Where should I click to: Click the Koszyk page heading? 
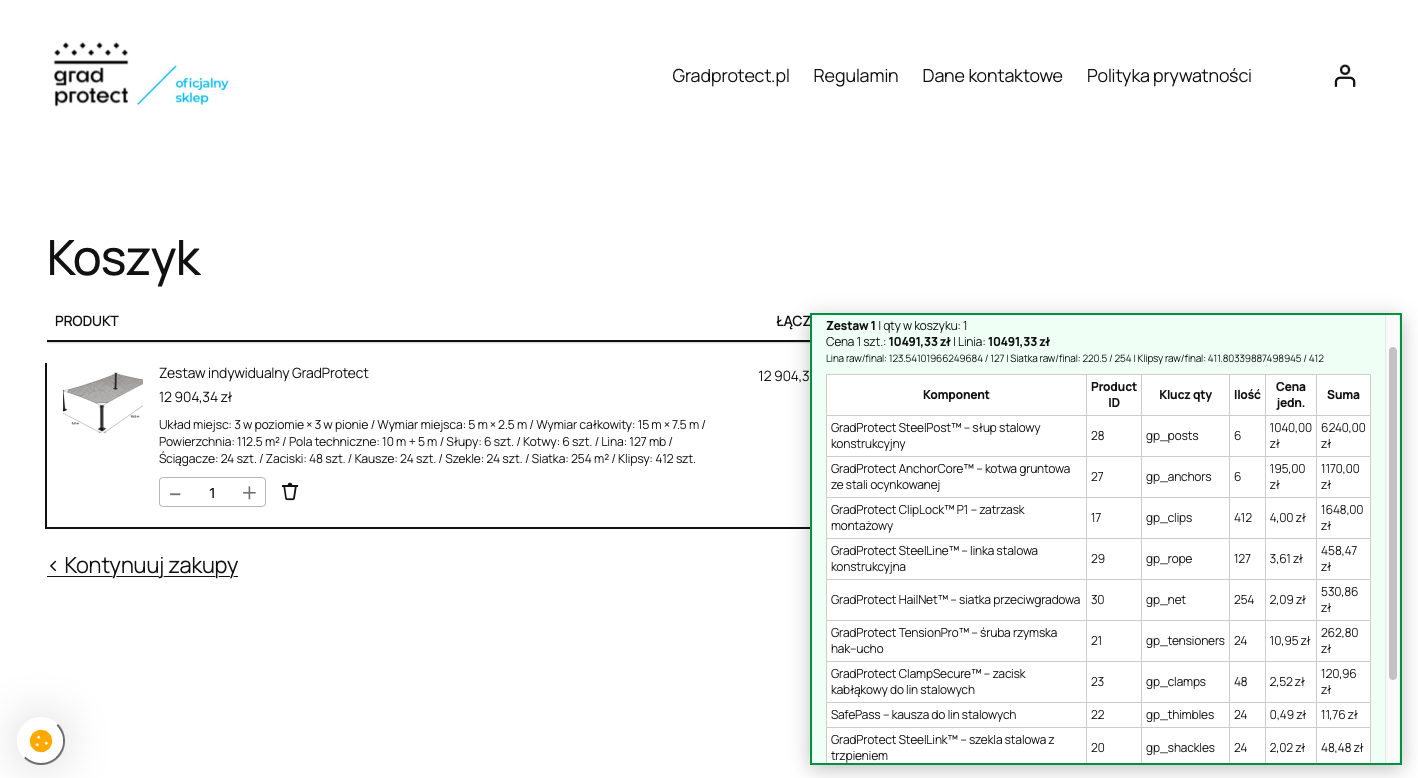point(124,258)
